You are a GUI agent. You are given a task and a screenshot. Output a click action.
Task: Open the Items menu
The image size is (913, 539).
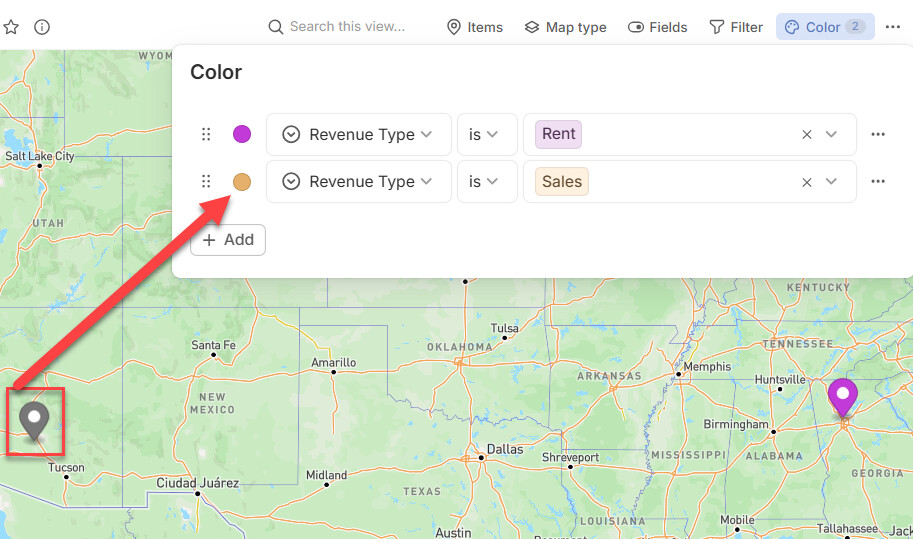(x=475, y=27)
